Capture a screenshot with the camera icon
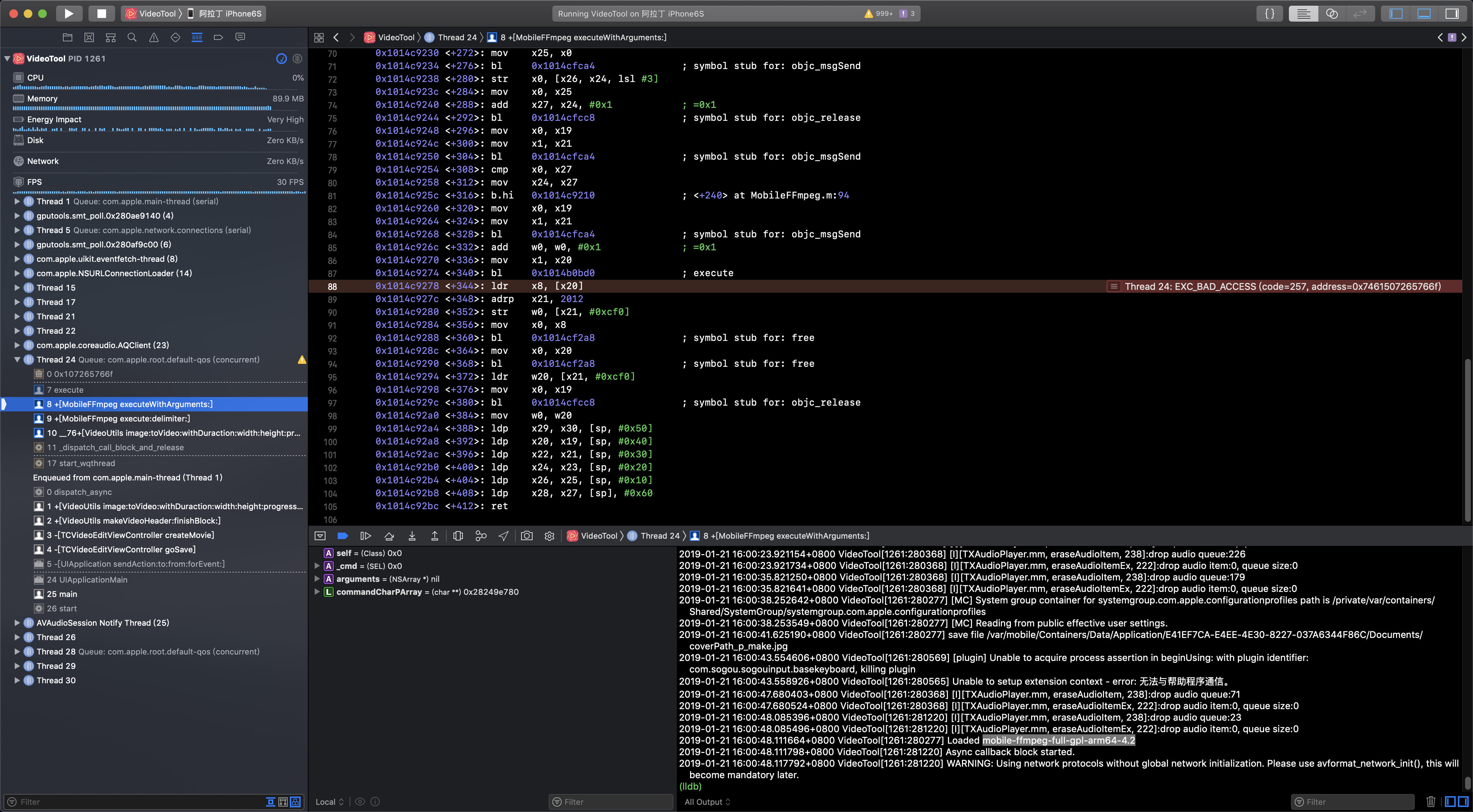The image size is (1473, 812). coord(526,536)
